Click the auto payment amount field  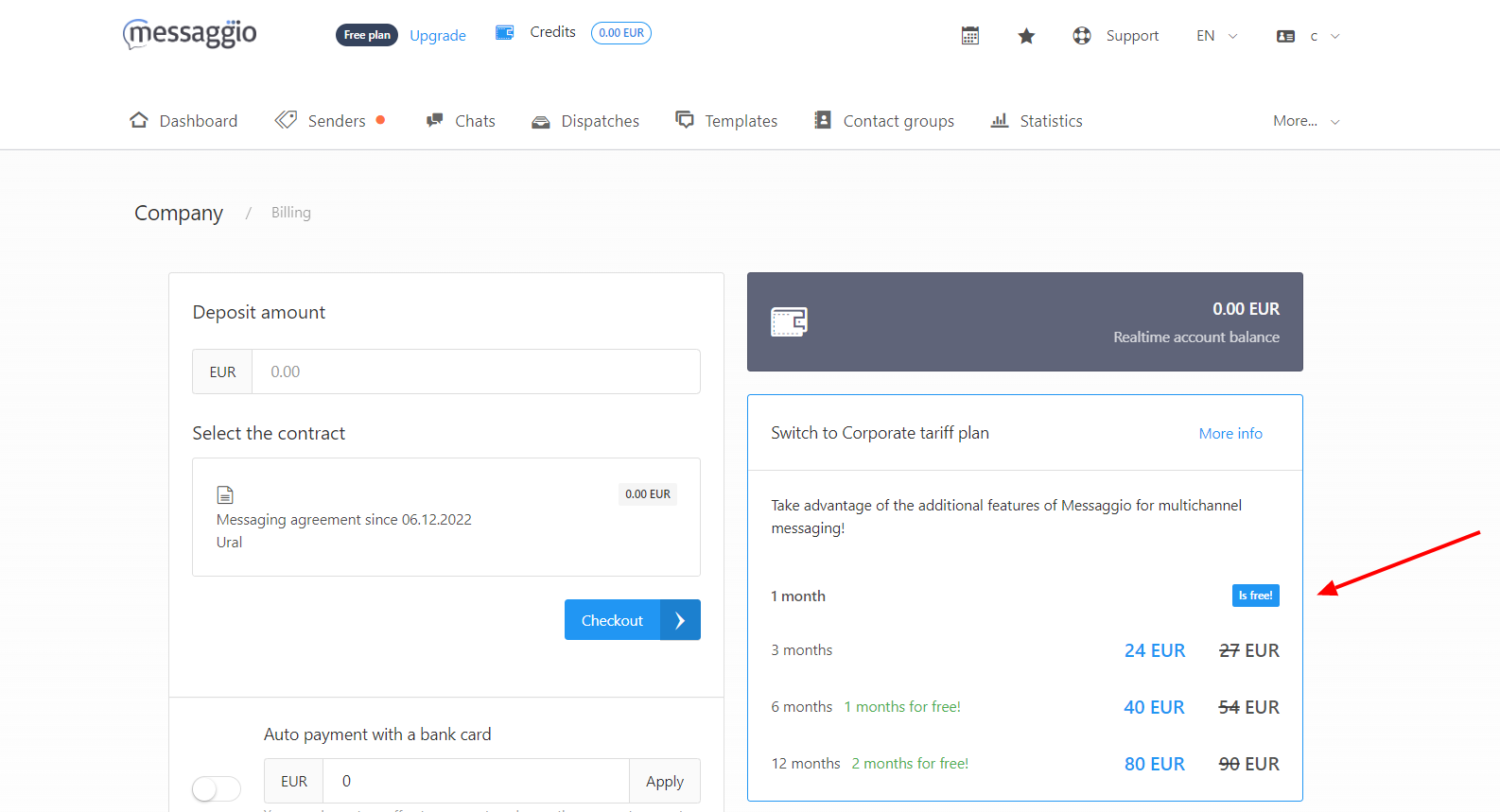(476, 781)
